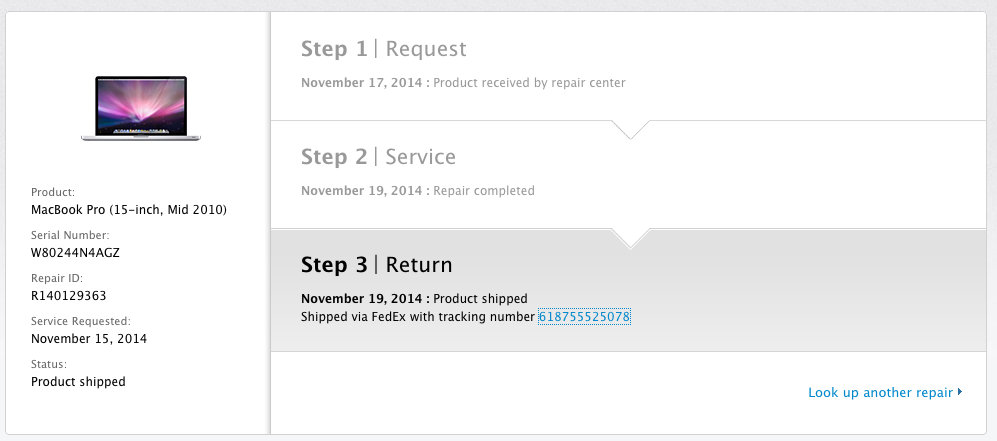Click arrow icon beside Look up another repair
The height and width of the screenshot is (441, 997).
960,392
